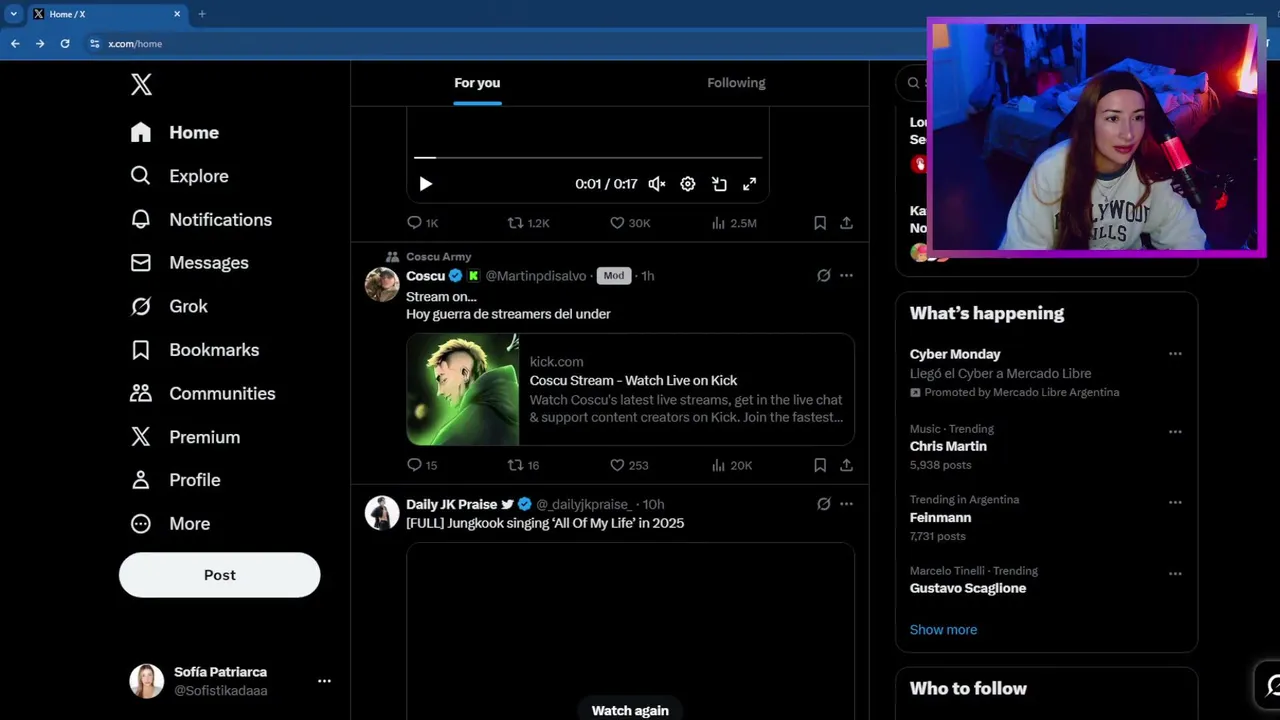
Task: Click the @Martinpdisalvo handle
Action: [537, 276]
